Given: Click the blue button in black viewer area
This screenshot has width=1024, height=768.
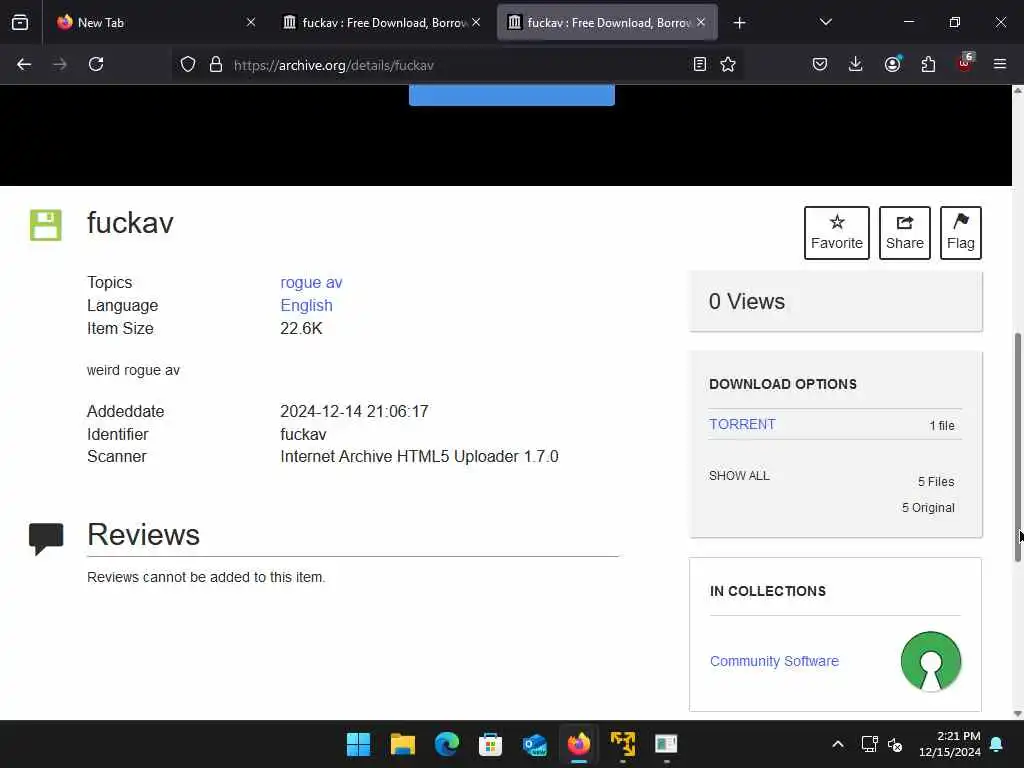Looking at the screenshot, I should (511, 95).
